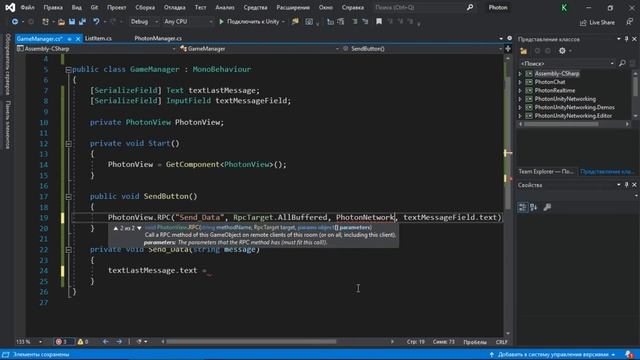Open the Debug configuration dropdown
This screenshot has height=360, width=640.
144,22
